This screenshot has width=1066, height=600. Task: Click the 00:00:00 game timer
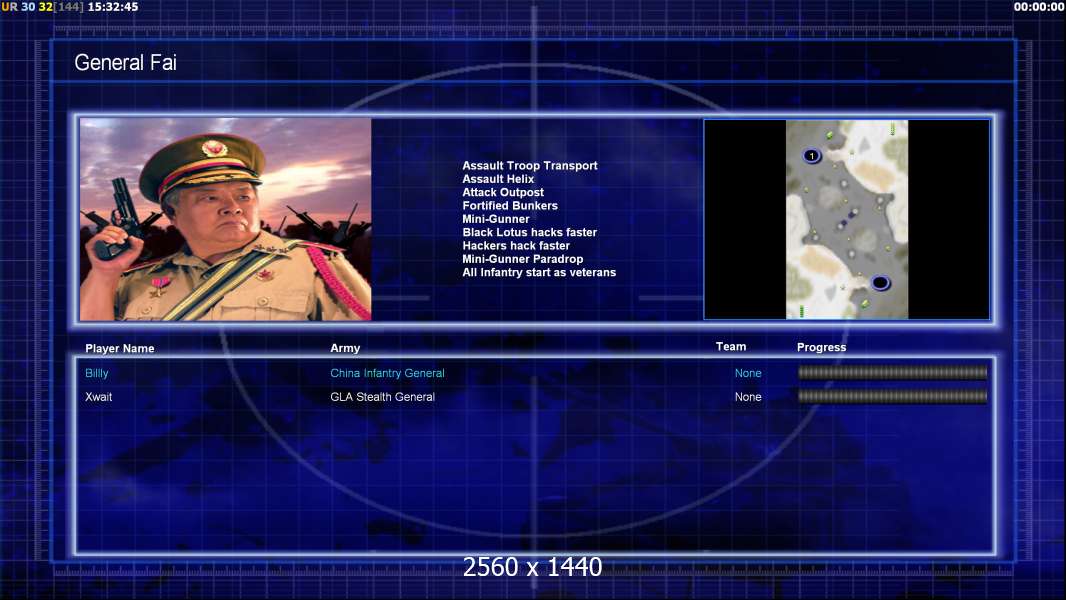tap(1039, 7)
